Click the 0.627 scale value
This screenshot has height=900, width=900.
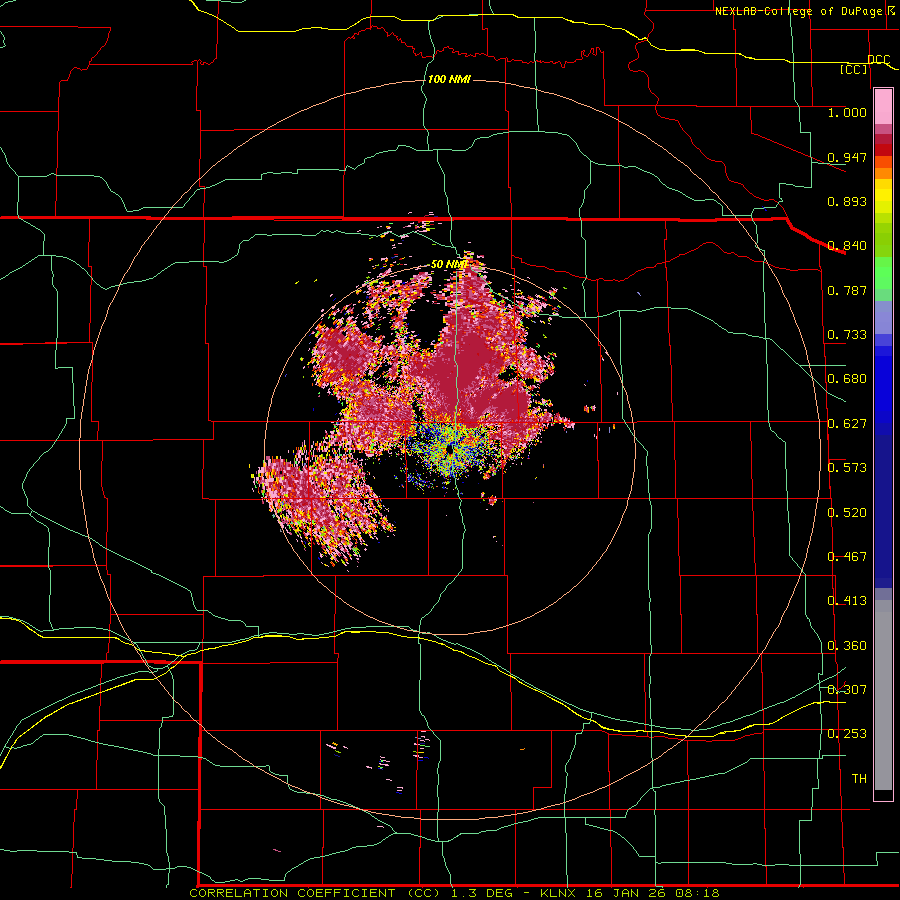tap(847, 424)
